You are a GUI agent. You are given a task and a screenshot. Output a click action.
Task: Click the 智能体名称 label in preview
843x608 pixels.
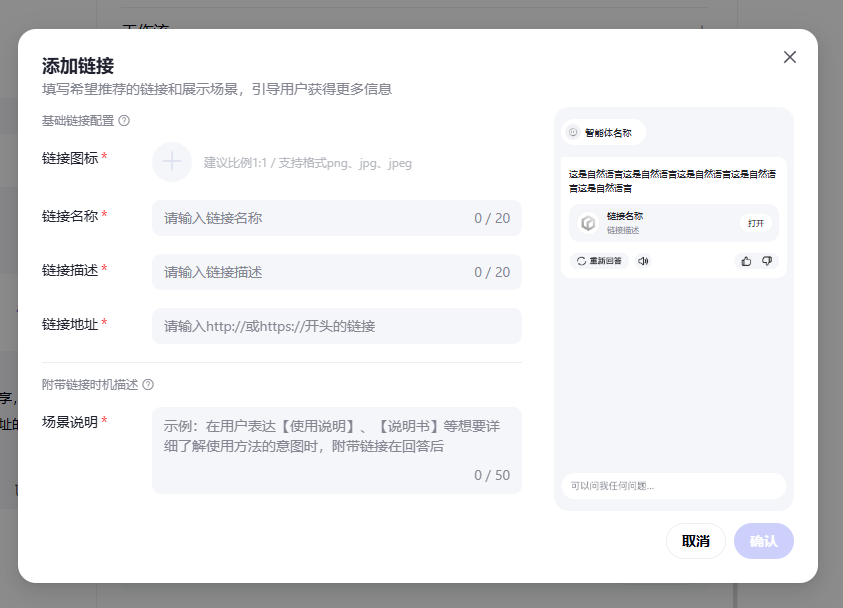609,132
